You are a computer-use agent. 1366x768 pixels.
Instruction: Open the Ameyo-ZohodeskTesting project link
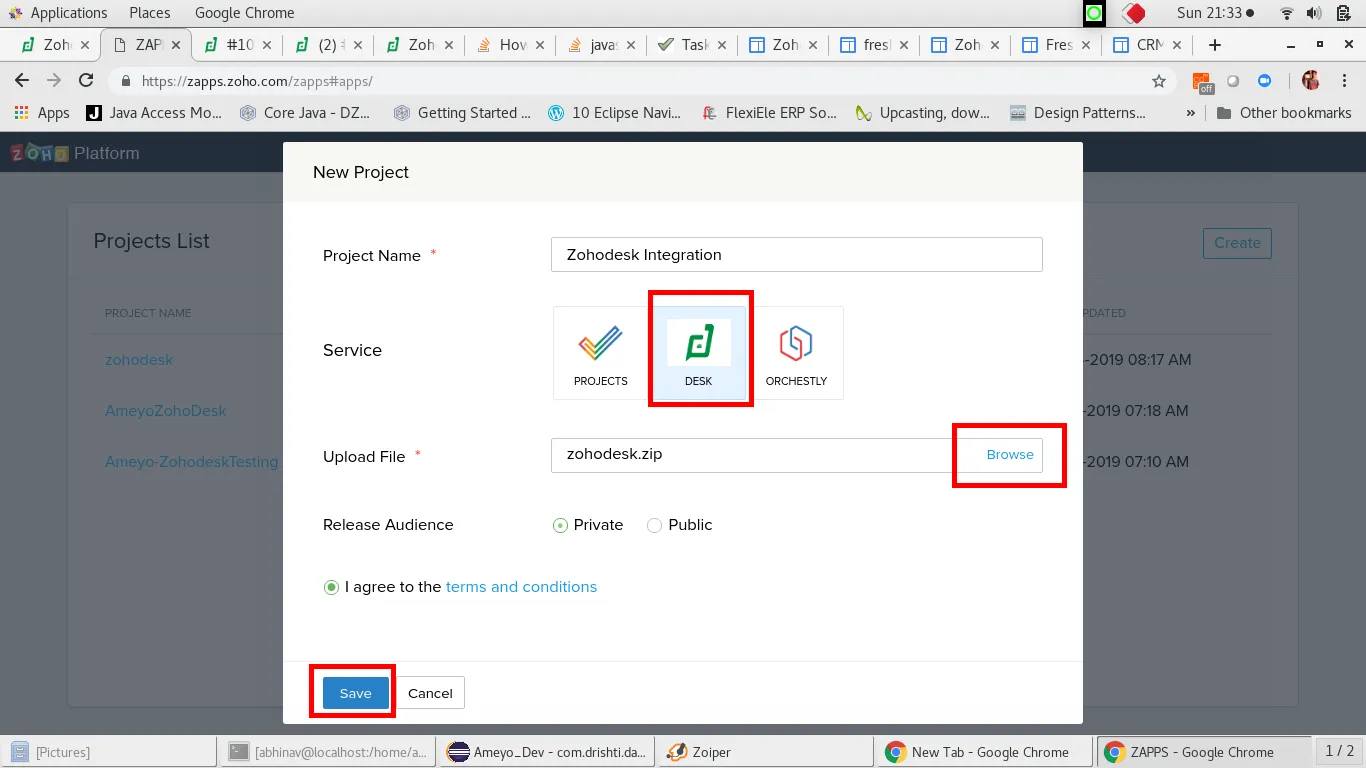[192, 462]
